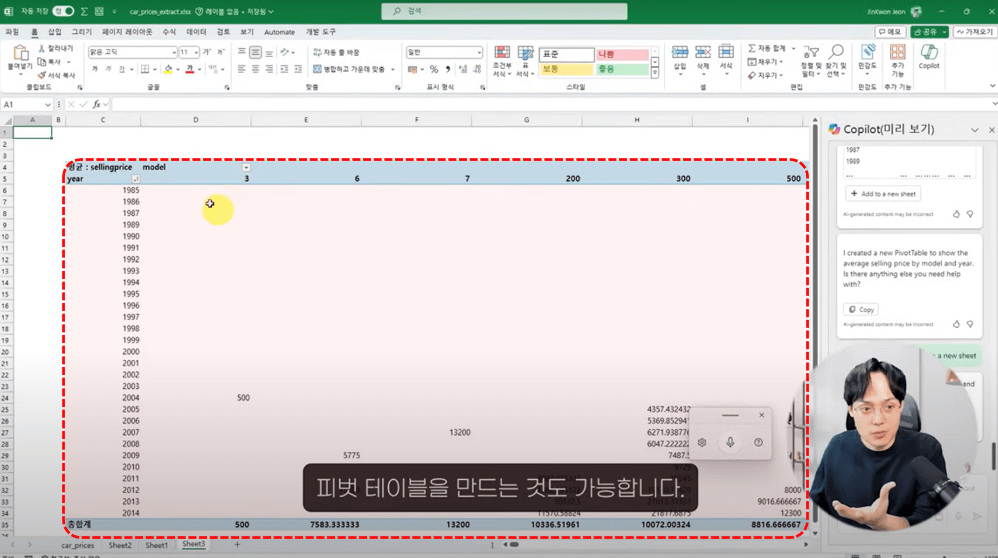The image size is (998, 558).
Task: Open the File tab
Action: coord(12,32)
